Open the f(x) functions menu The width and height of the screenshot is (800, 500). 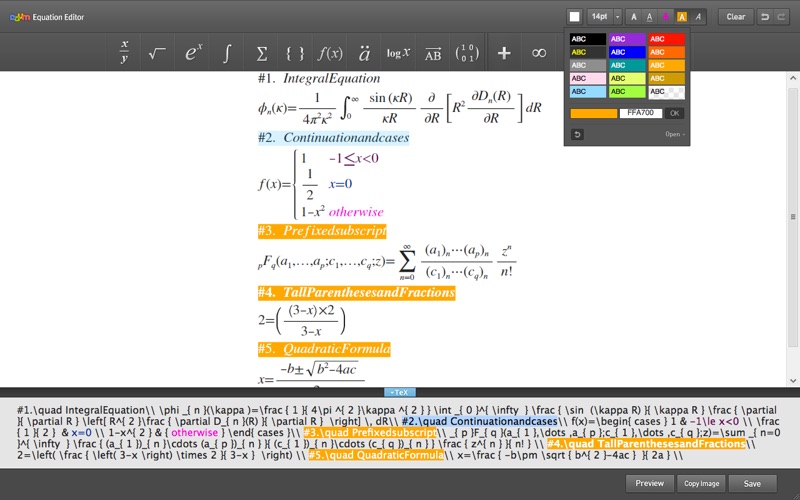point(329,52)
